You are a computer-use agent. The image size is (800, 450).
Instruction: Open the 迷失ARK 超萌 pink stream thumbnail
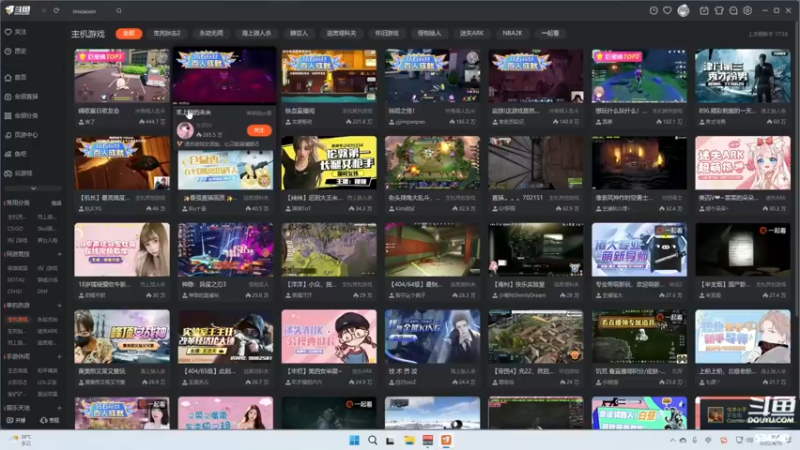[x=742, y=163]
